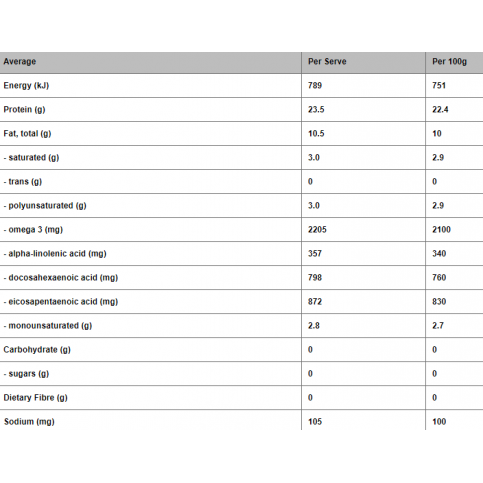483x483 pixels.
Task: Click the Per 100g column header
Action: pos(449,62)
